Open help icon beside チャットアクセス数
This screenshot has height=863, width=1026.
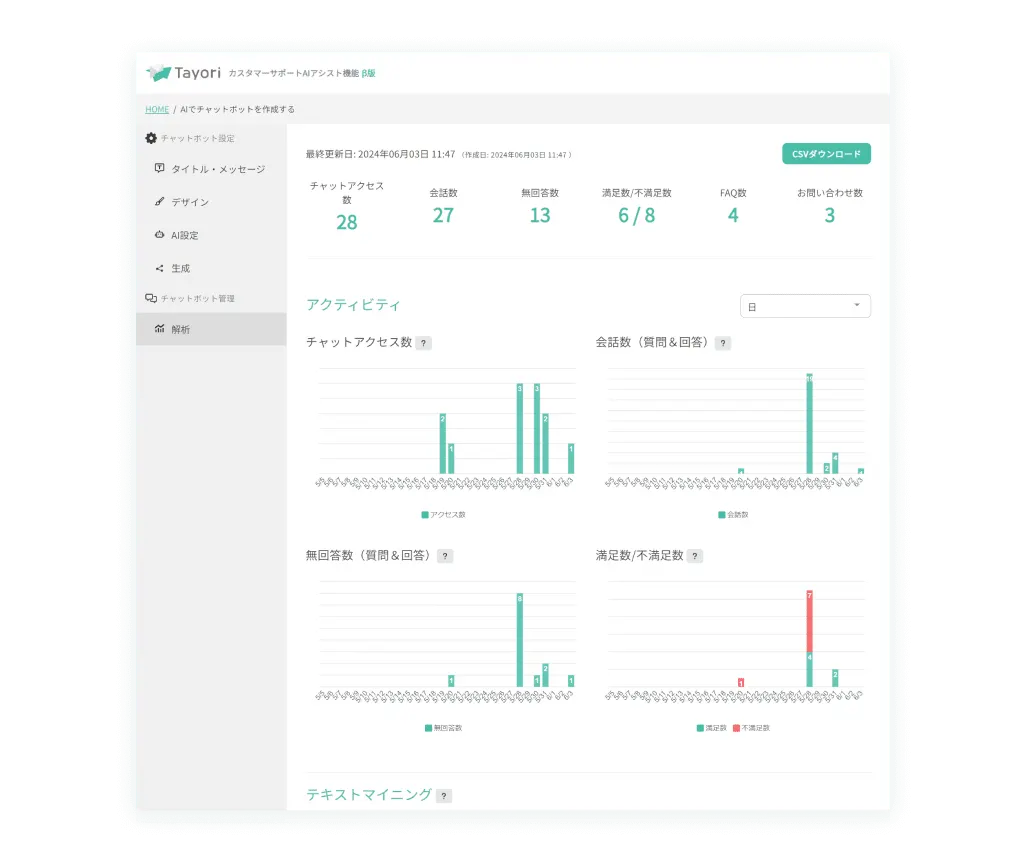tap(424, 343)
